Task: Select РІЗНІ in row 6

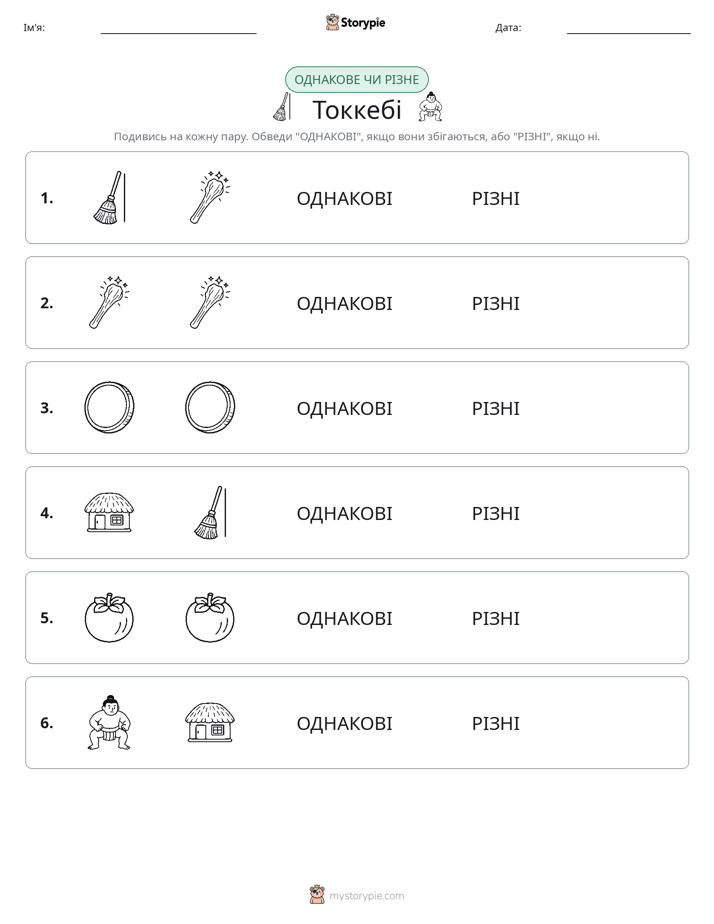Action: 495,723
